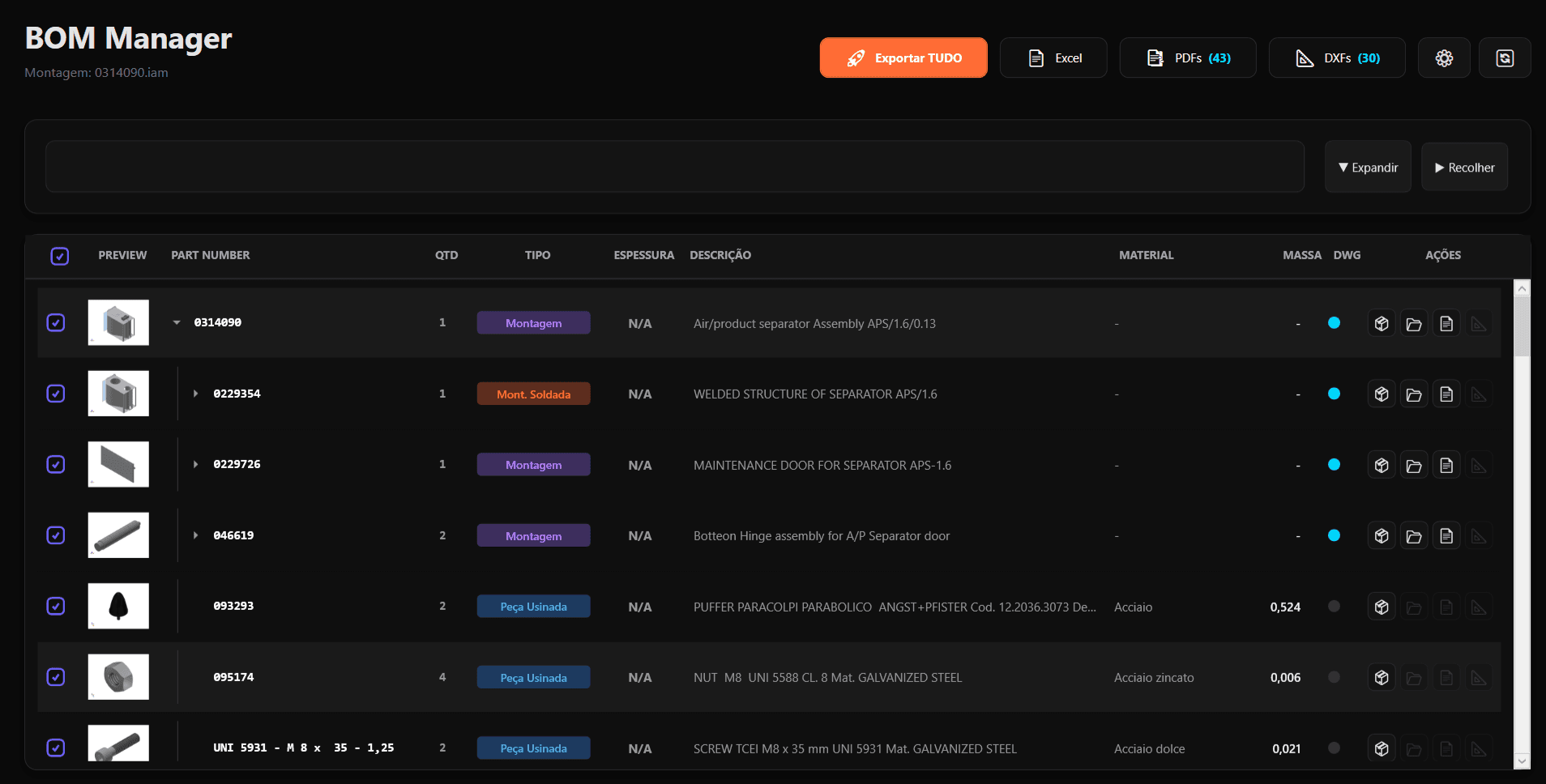Open the document icon for MAINTENANCE DOOR row

(1447, 464)
